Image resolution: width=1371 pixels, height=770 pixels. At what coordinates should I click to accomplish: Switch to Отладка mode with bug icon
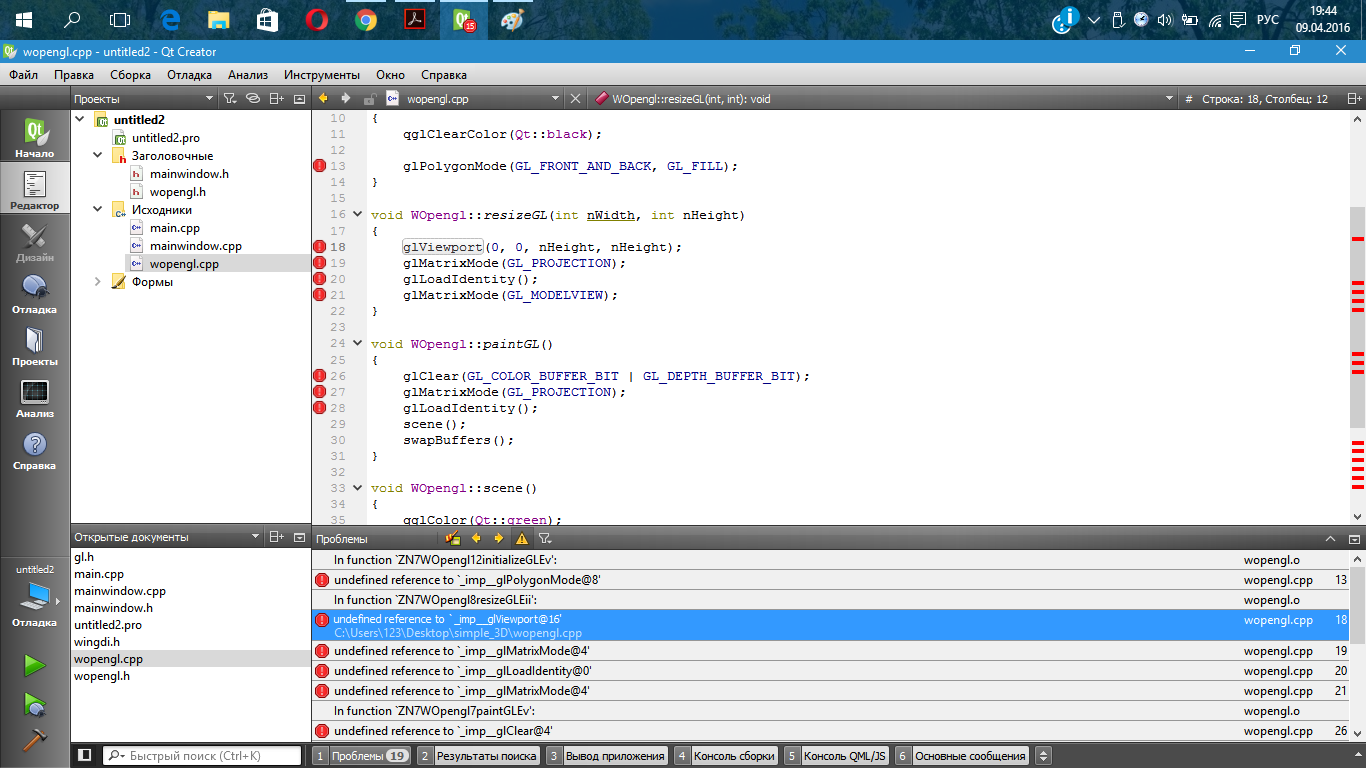[x=35, y=292]
